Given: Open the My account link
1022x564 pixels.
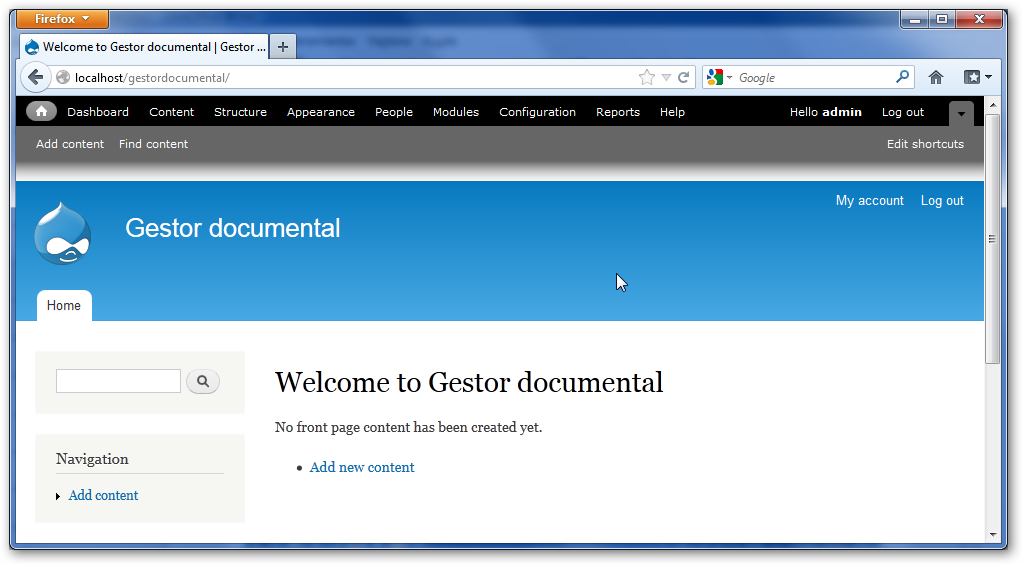Looking at the screenshot, I should (x=869, y=201).
